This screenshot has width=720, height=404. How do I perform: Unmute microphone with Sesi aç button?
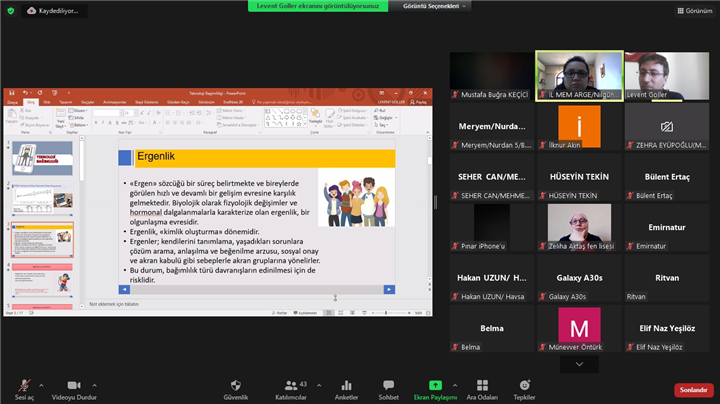pyautogui.click(x=22, y=388)
